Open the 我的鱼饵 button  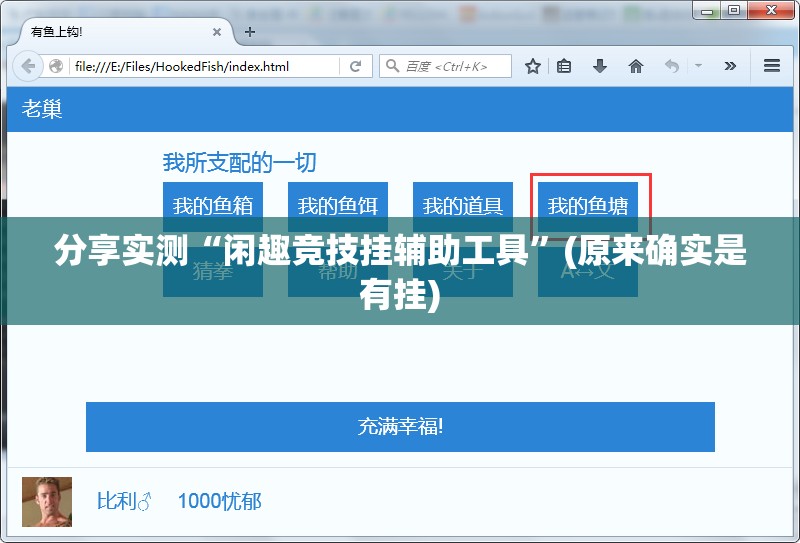coord(338,204)
